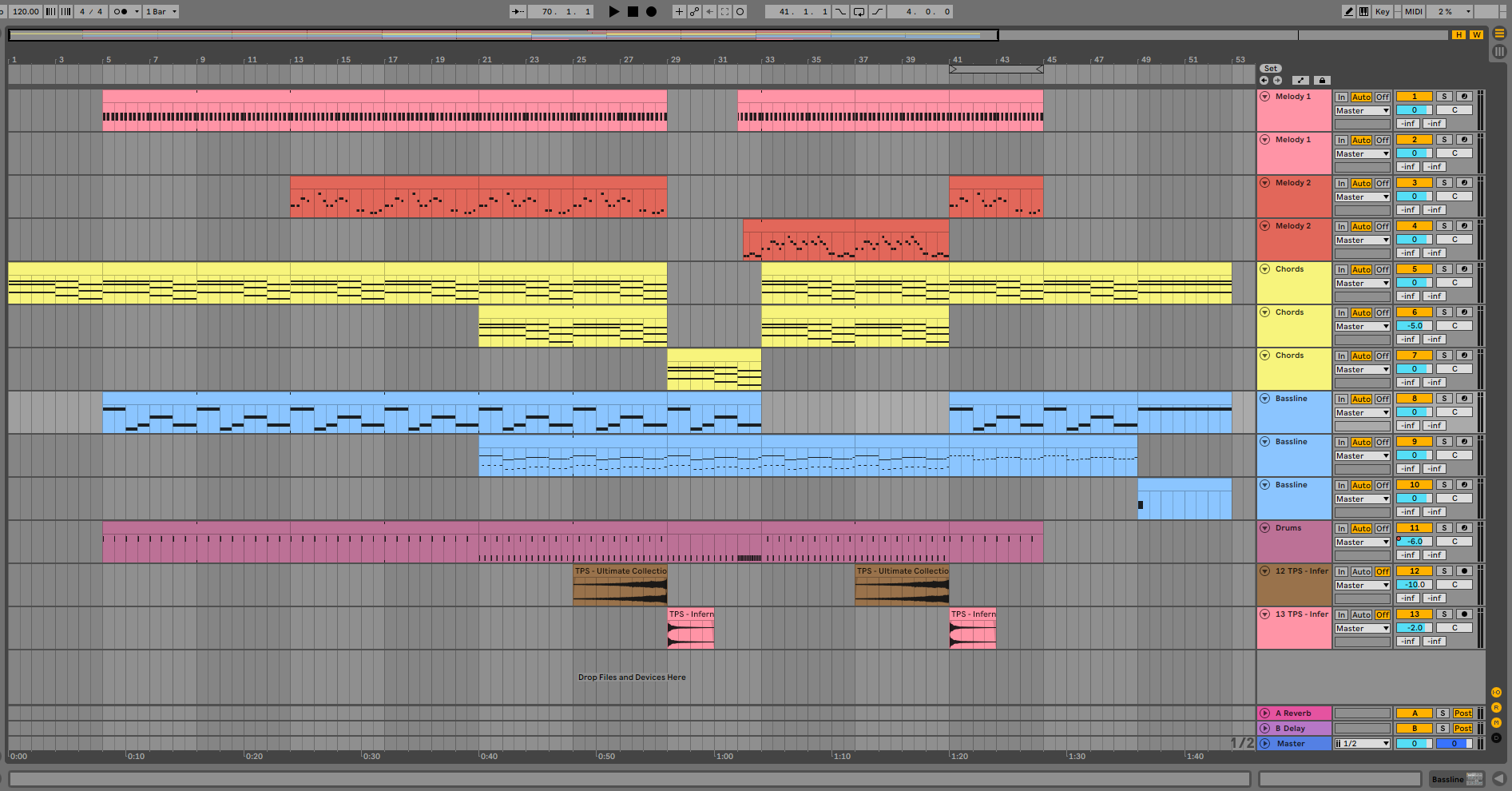
Task: Deactivate track 5 Chords activator
Action: point(1414,269)
